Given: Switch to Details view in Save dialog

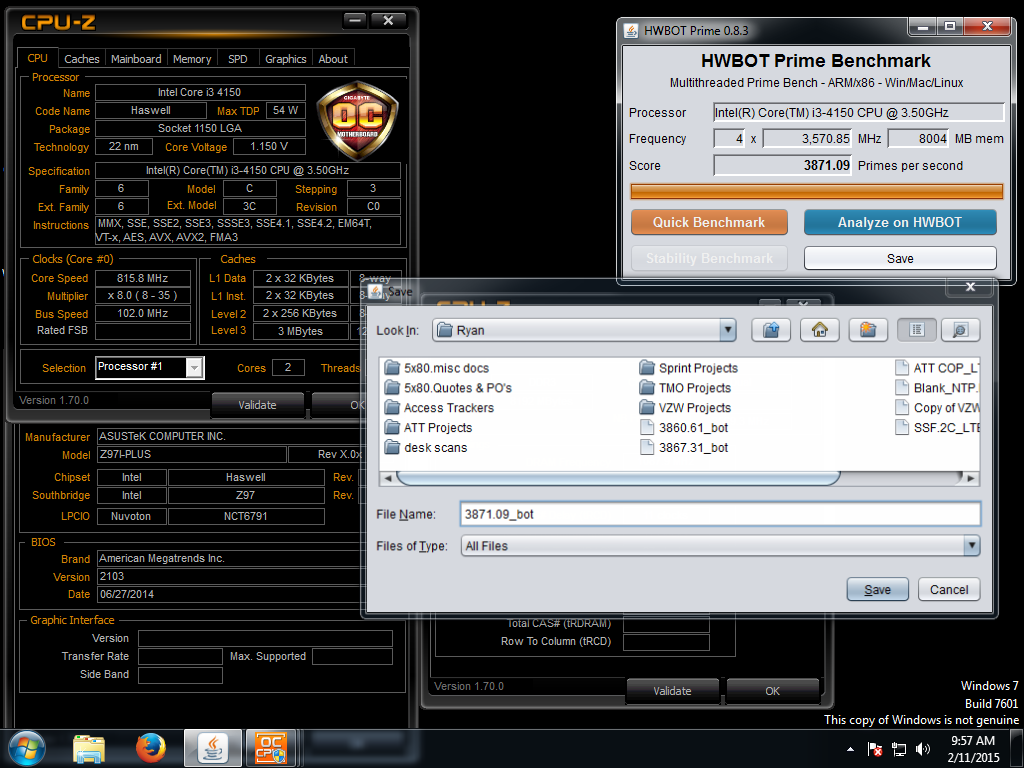Looking at the screenshot, I should click(x=960, y=330).
